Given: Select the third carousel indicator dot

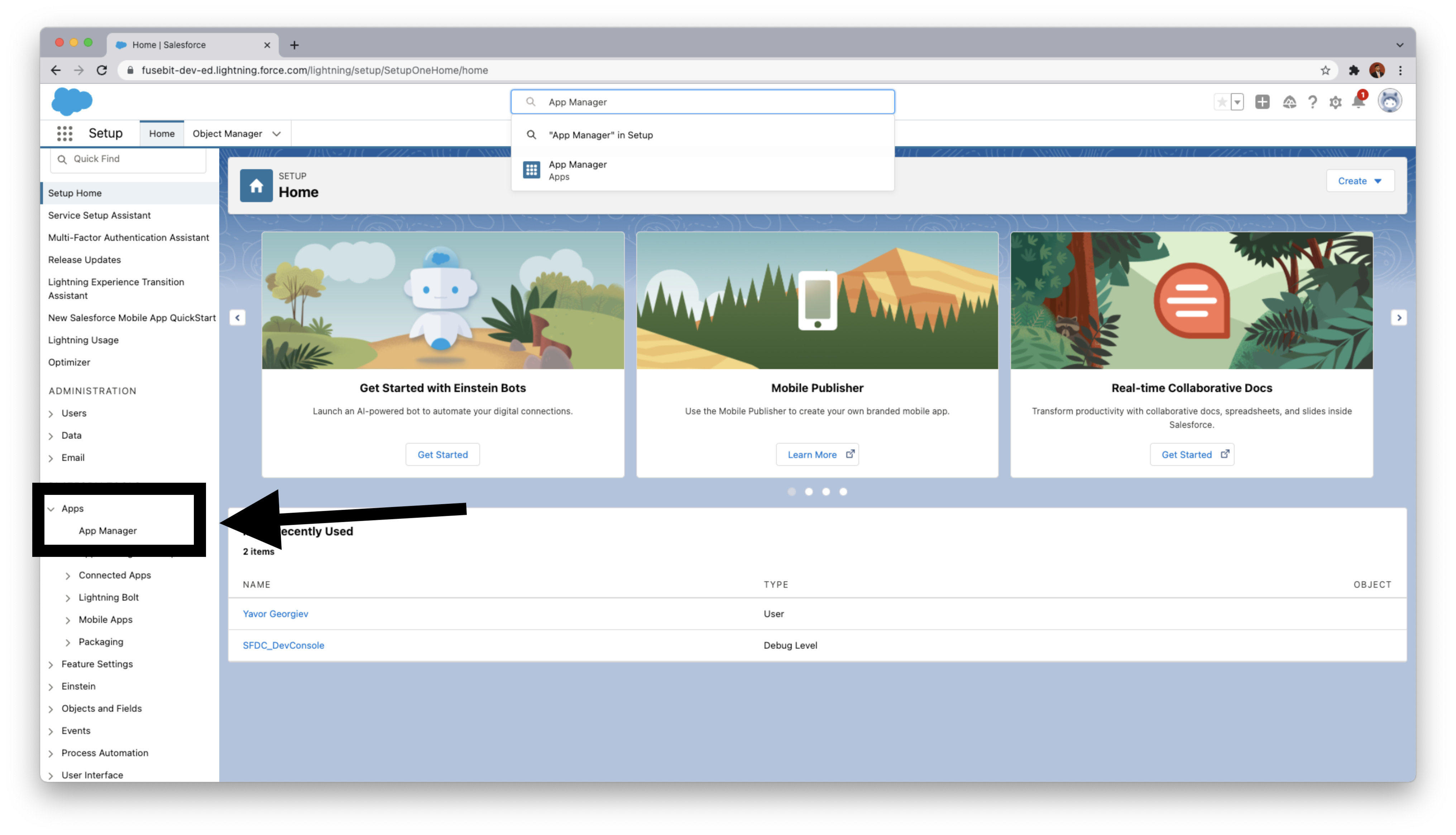Looking at the screenshot, I should point(826,491).
